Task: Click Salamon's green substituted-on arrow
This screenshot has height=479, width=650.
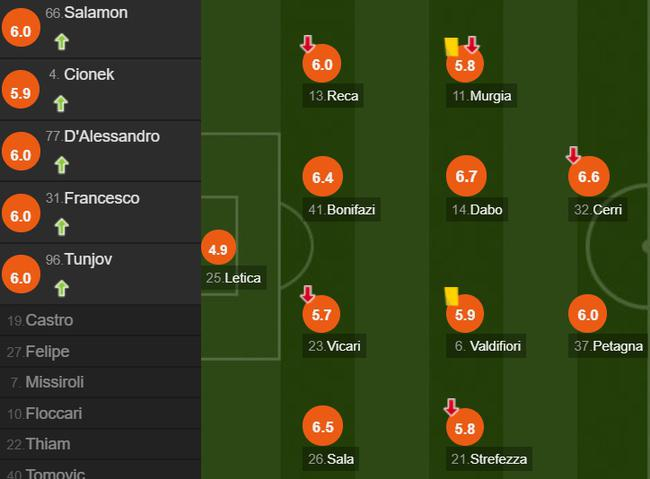Action: (61, 41)
